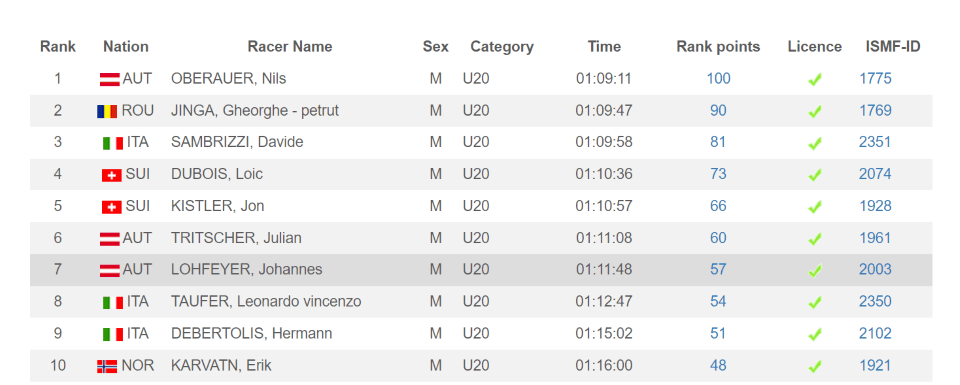Click the Norwegian flag for KARVATN, Erik

click(107, 367)
